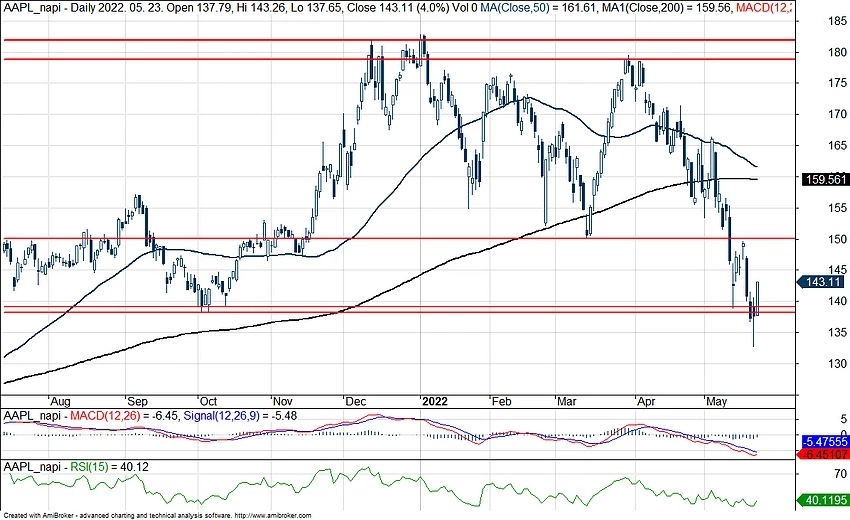
Task: Click the 159.561 black price marker
Action: pyautogui.click(x=825, y=179)
